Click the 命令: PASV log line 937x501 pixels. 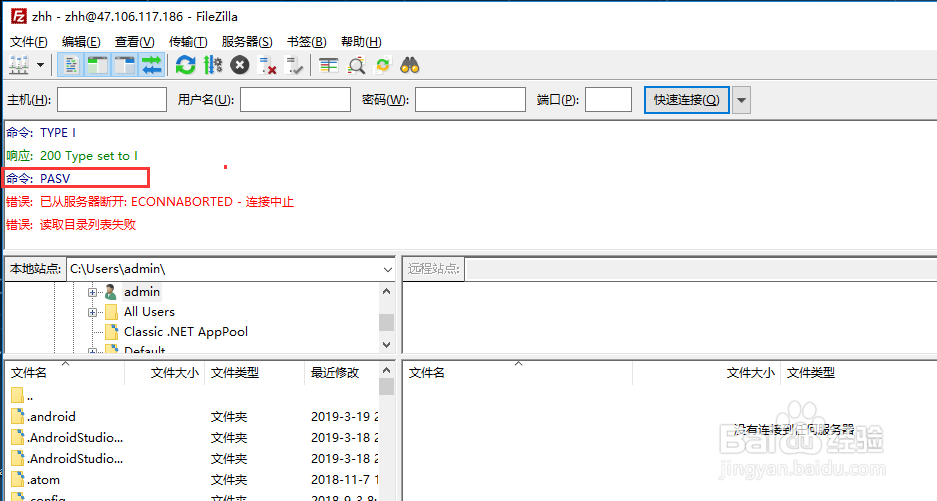pyautogui.click(x=38, y=178)
